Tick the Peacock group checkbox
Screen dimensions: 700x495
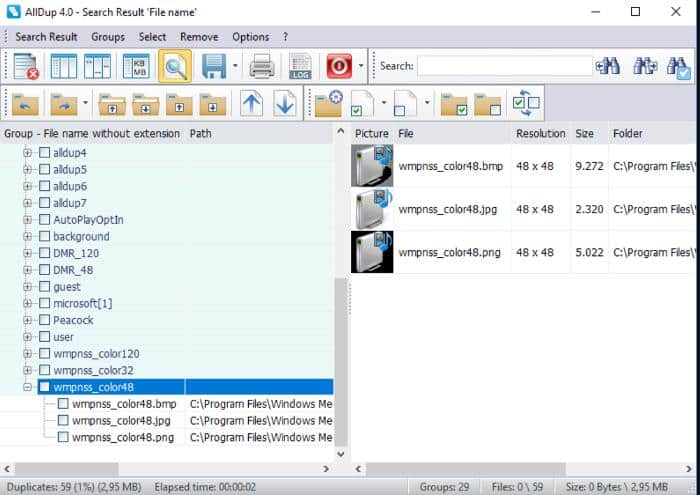[44, 320]
